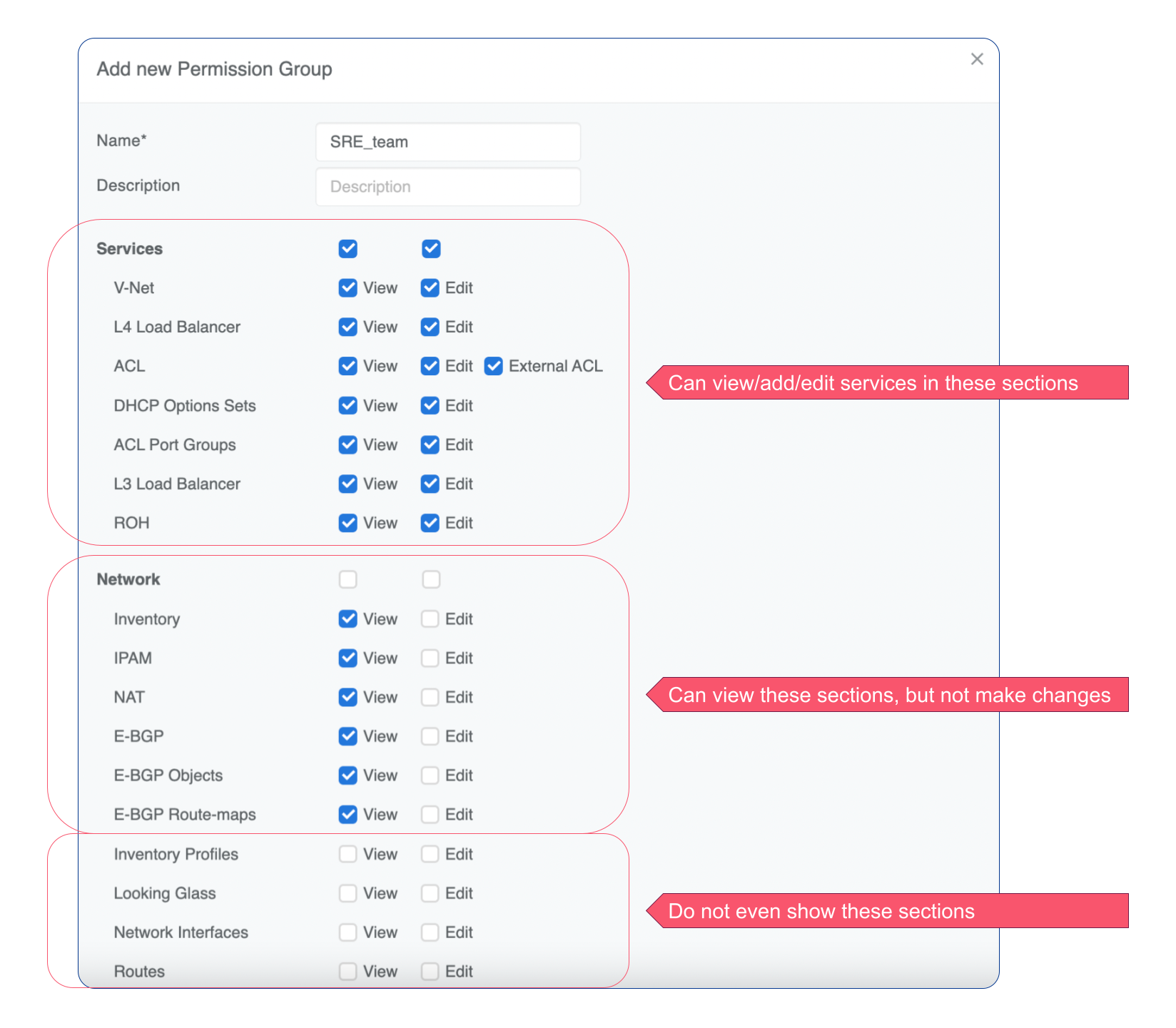Enable View permission for Looking Glass
The image size is (1176, 1028).
[348, 893]
